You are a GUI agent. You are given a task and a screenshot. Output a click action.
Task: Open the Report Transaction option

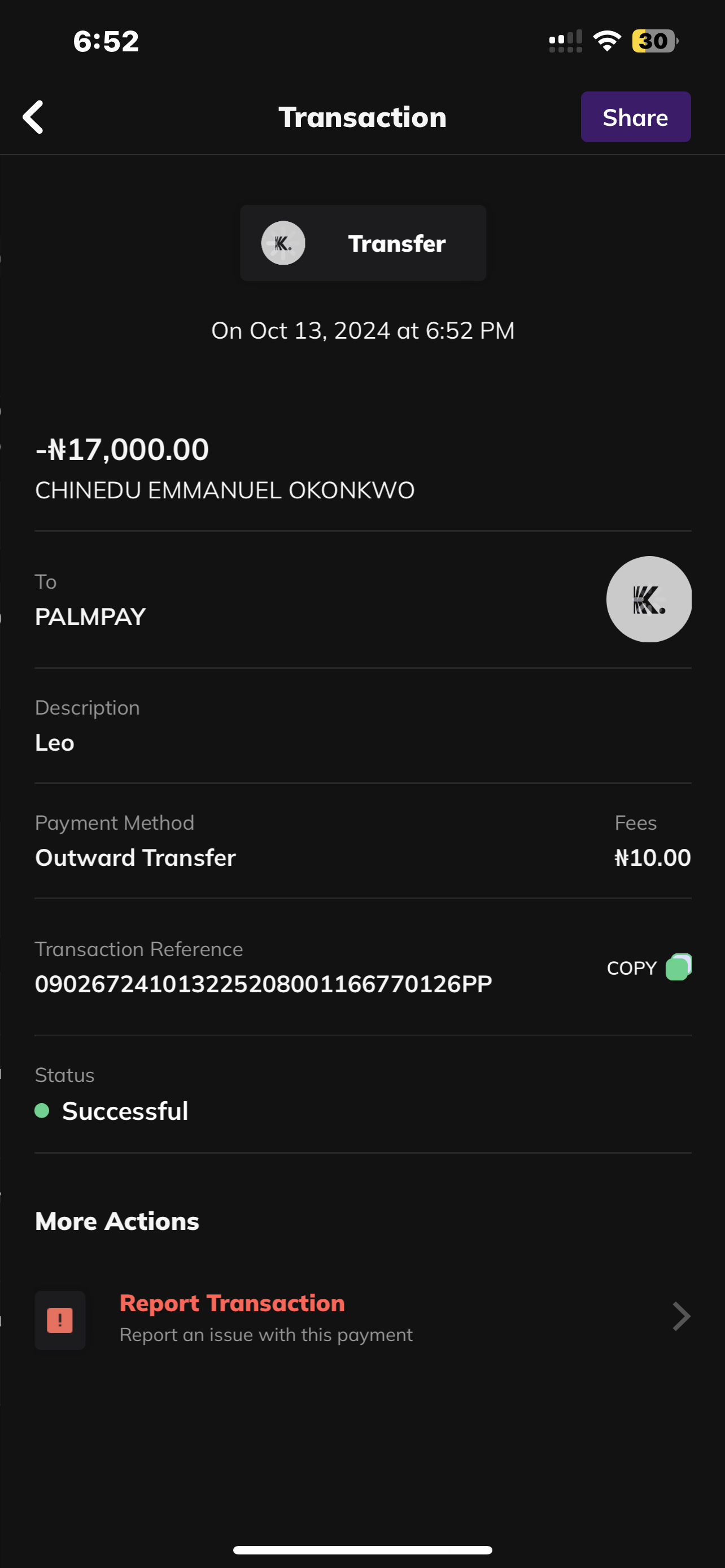233,1303
